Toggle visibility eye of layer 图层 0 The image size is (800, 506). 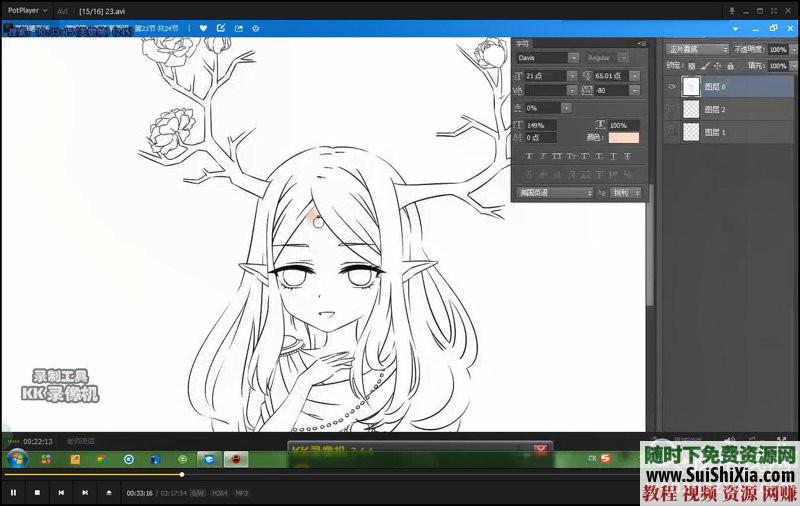[x=672, y=87]
